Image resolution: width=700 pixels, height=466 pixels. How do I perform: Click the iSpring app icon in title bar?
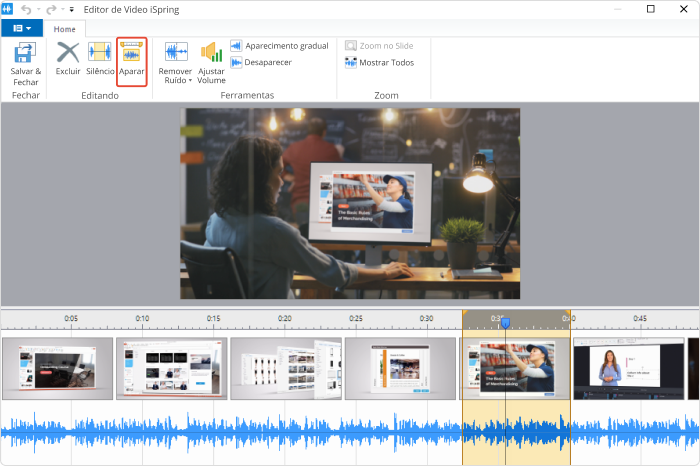pos(8,9)
